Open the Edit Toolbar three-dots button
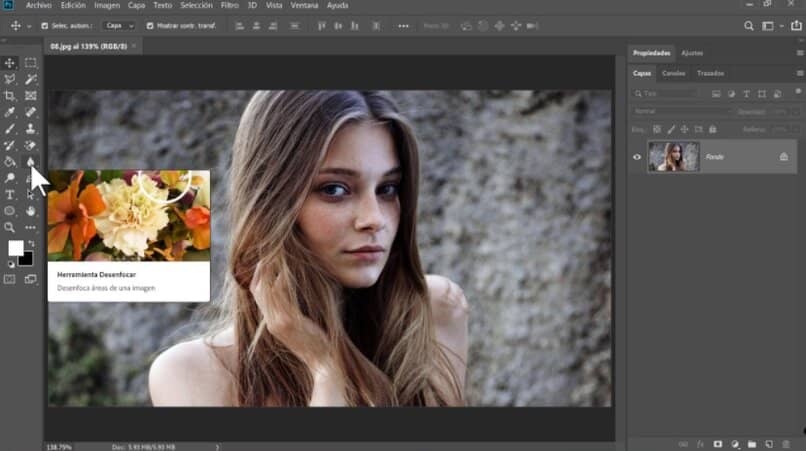Image resolution: width=806 pixels, height=451 pixels. tap(30, 227)
